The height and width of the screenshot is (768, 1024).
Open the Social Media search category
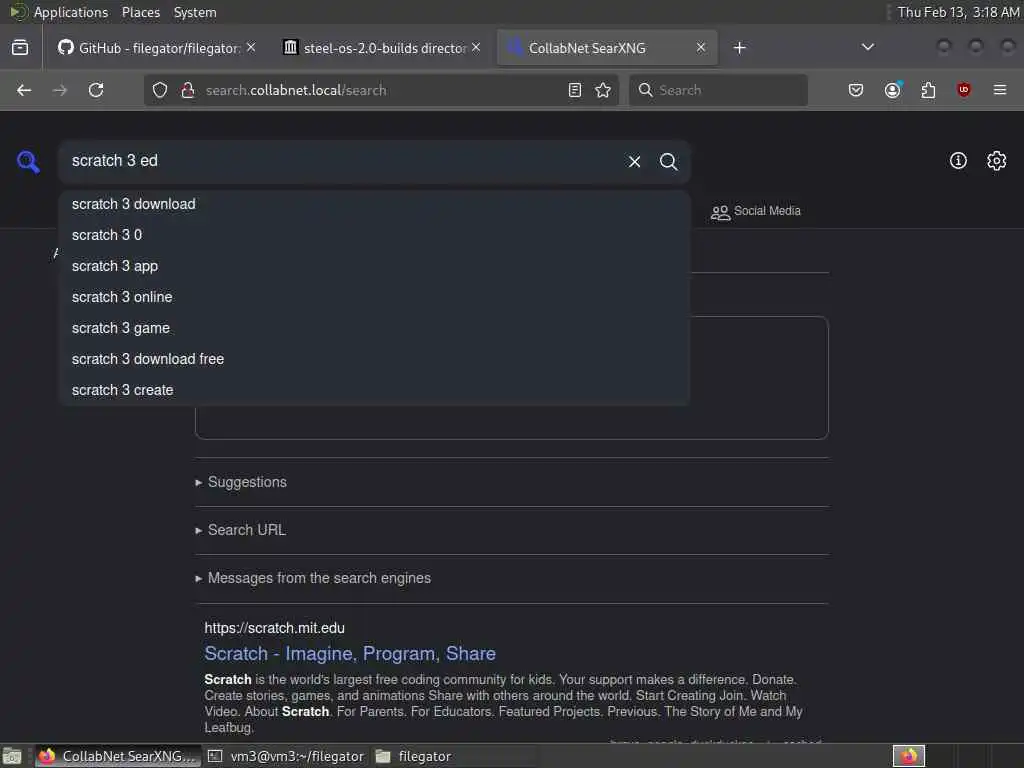756,211
